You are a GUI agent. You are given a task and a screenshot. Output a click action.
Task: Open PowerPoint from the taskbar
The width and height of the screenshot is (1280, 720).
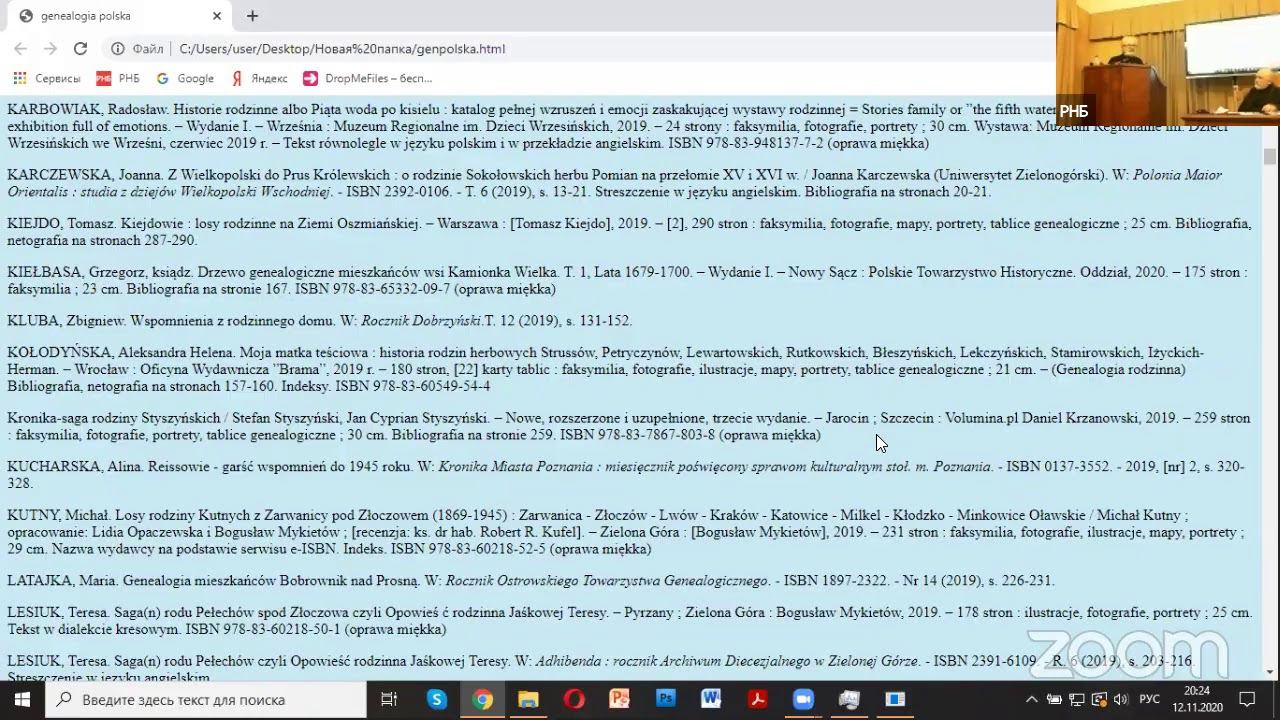tap(620, 699)
